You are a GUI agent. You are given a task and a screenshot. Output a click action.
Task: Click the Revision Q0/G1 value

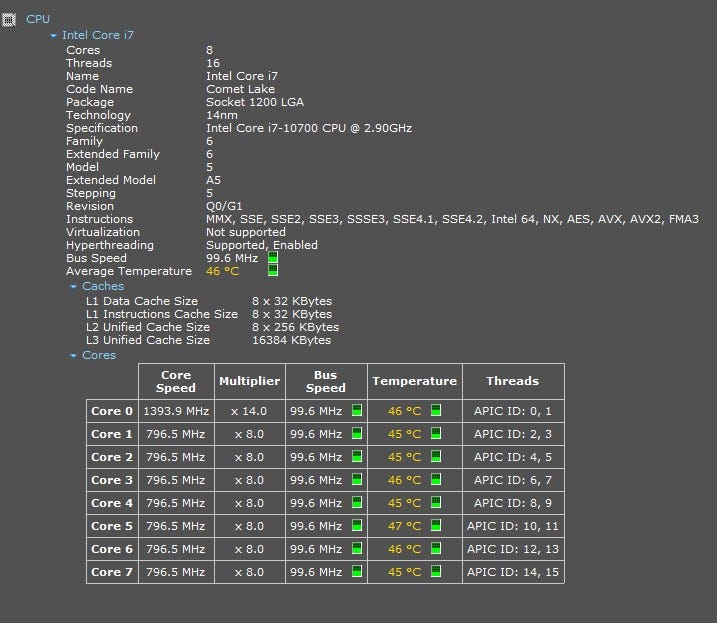click(x=225, y=206)
